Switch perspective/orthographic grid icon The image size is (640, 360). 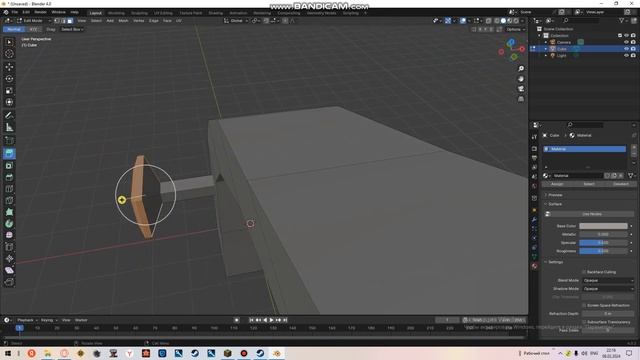(x=521, y=99)
